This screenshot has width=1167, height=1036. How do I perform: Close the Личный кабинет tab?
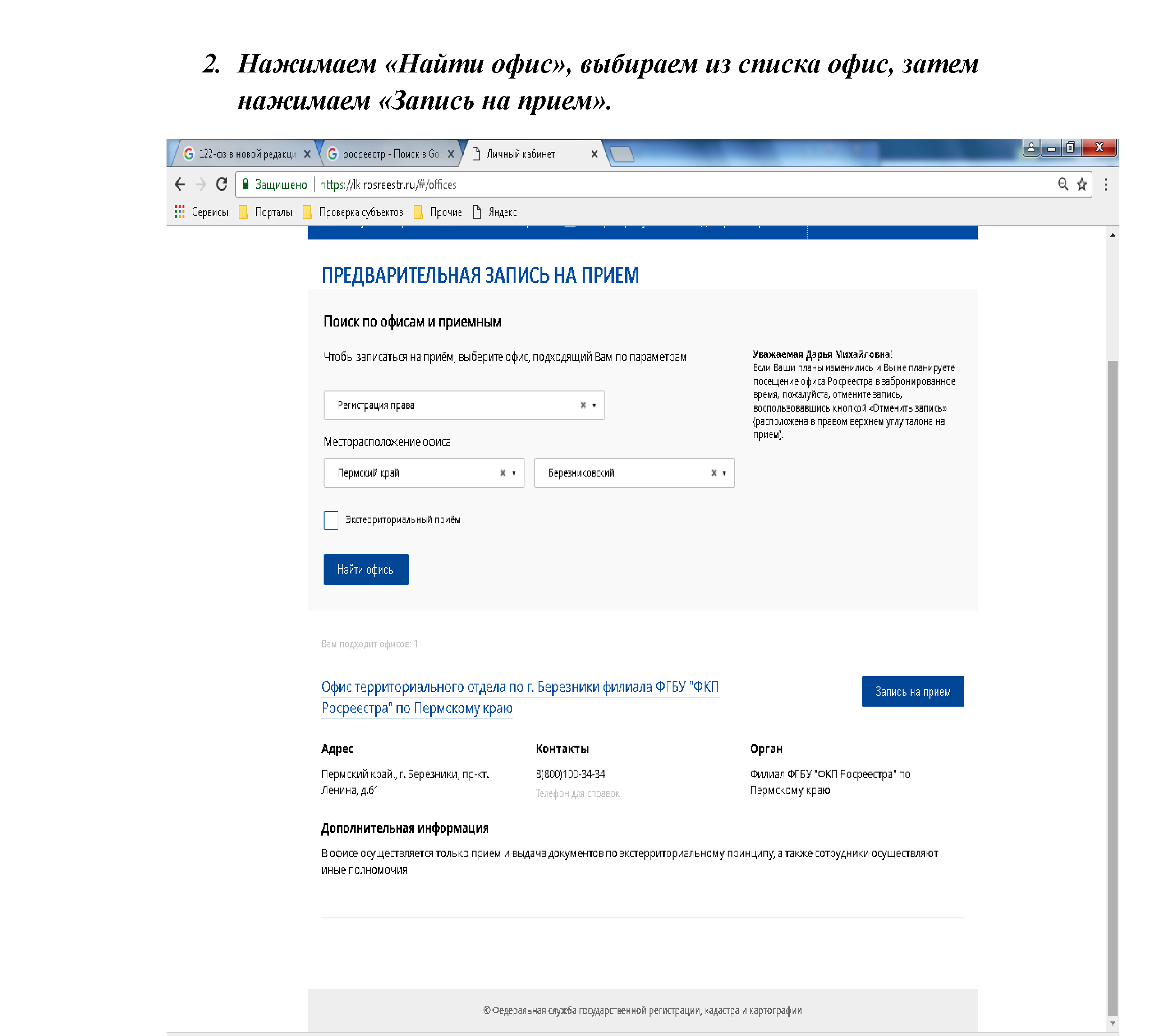pos(595,154)
